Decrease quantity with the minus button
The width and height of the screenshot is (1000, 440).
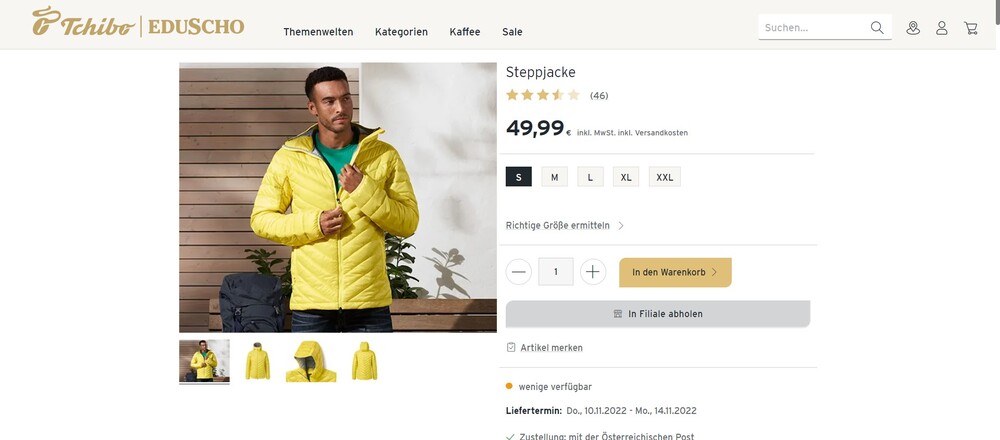[518, 272]
